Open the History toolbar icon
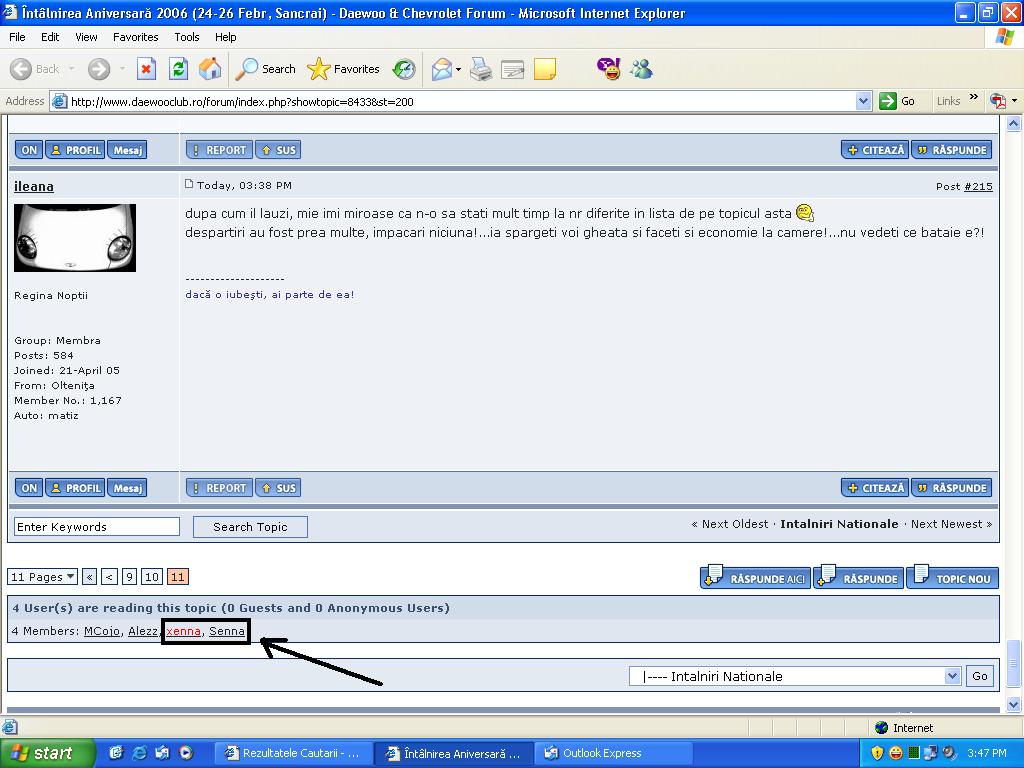1024x768 pixels. 404,69
